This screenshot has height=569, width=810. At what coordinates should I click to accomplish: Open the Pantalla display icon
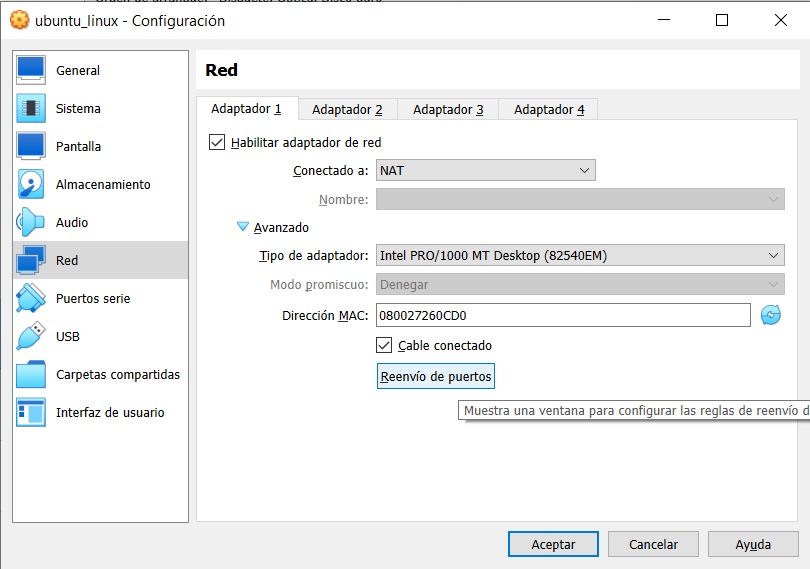click(31, 146)
